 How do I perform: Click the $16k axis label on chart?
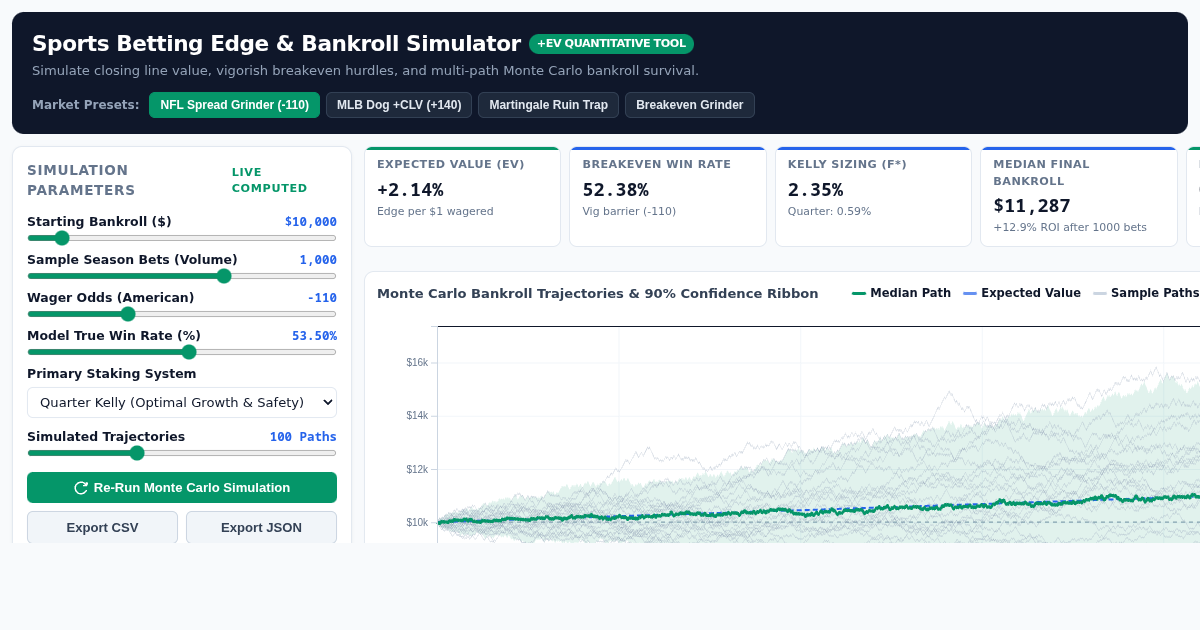tap(417, 362)
